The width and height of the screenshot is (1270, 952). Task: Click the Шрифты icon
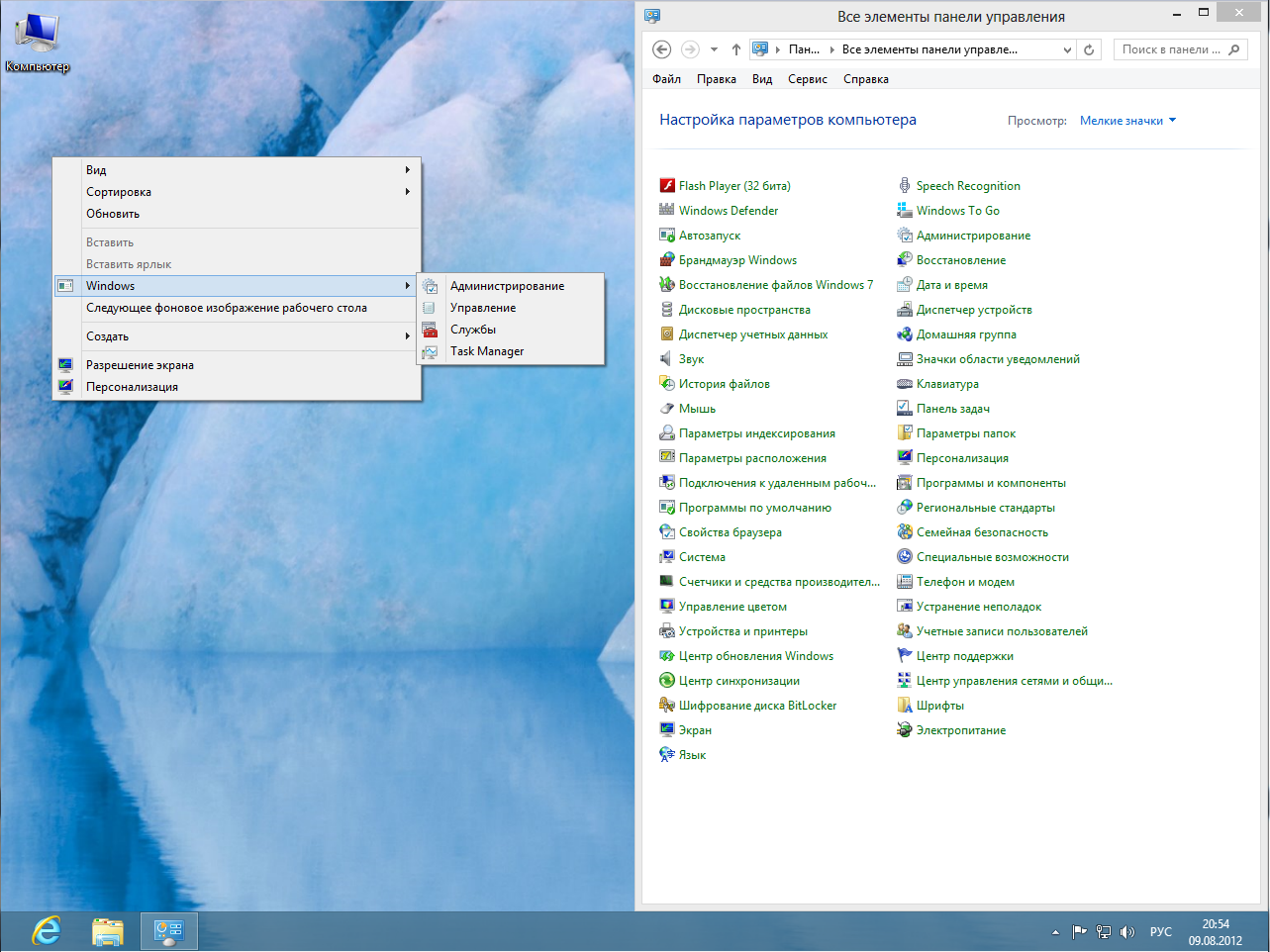(905, 706)
